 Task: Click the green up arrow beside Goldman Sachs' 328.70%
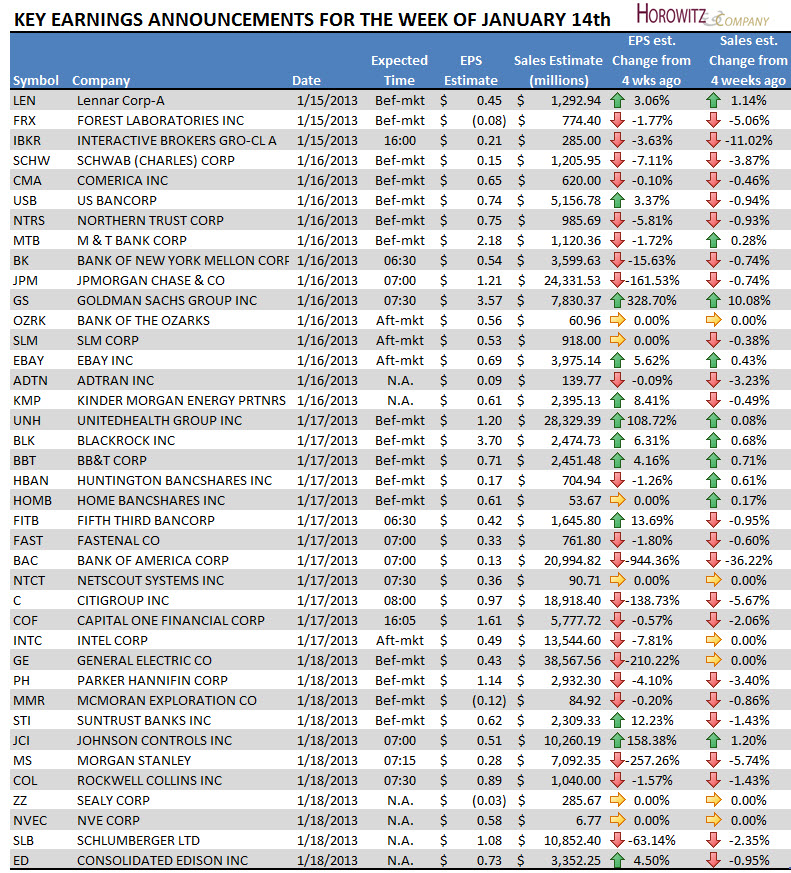pos(617,301)
